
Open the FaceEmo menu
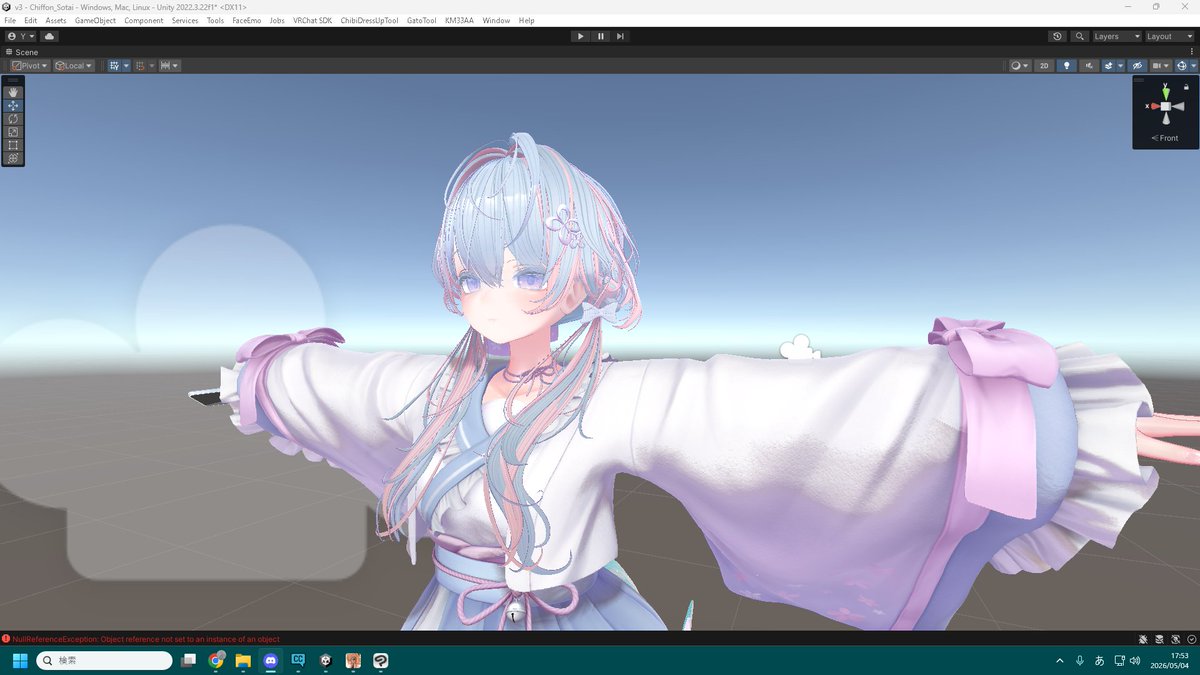[x=247, y=20]
